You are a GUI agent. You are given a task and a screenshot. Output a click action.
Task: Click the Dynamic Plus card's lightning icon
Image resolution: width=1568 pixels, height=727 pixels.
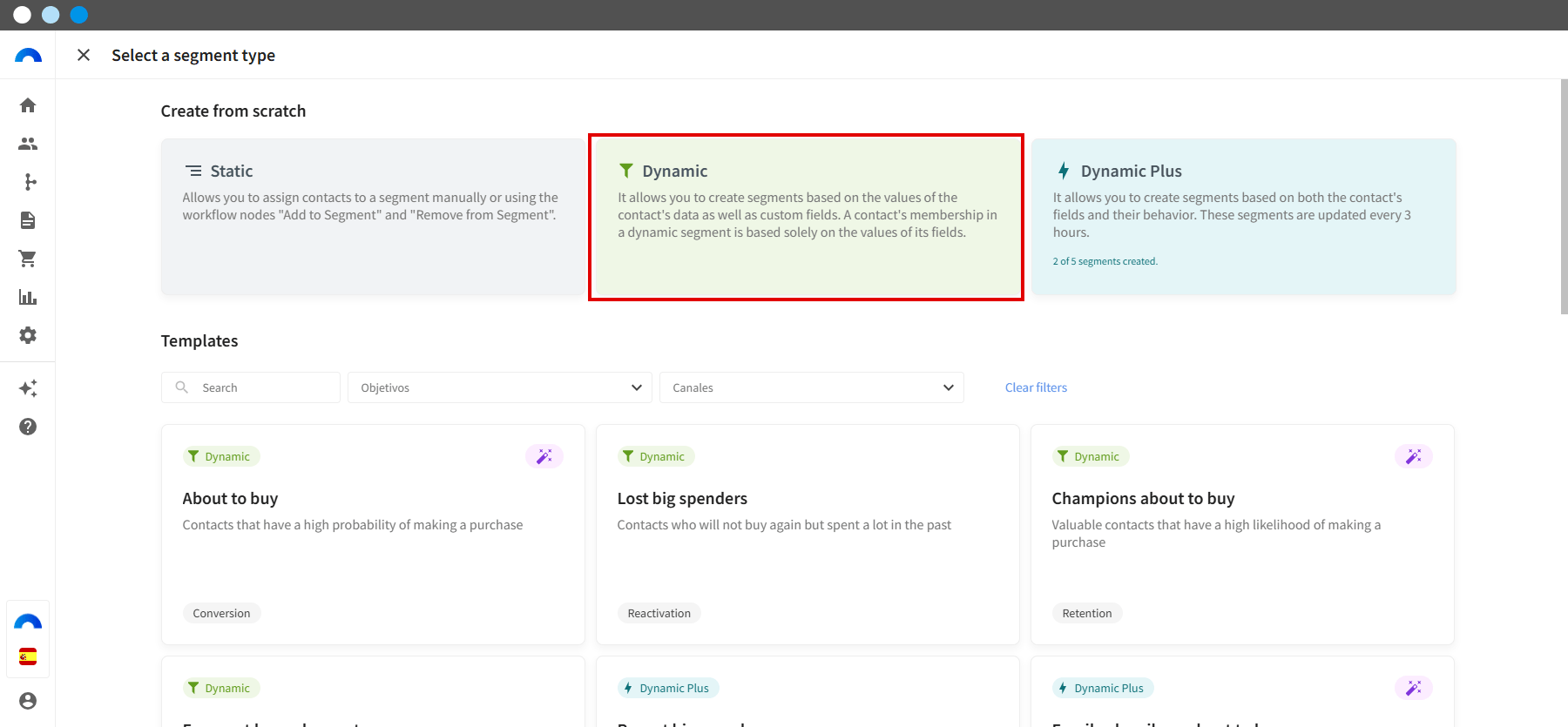point(1063,171)
